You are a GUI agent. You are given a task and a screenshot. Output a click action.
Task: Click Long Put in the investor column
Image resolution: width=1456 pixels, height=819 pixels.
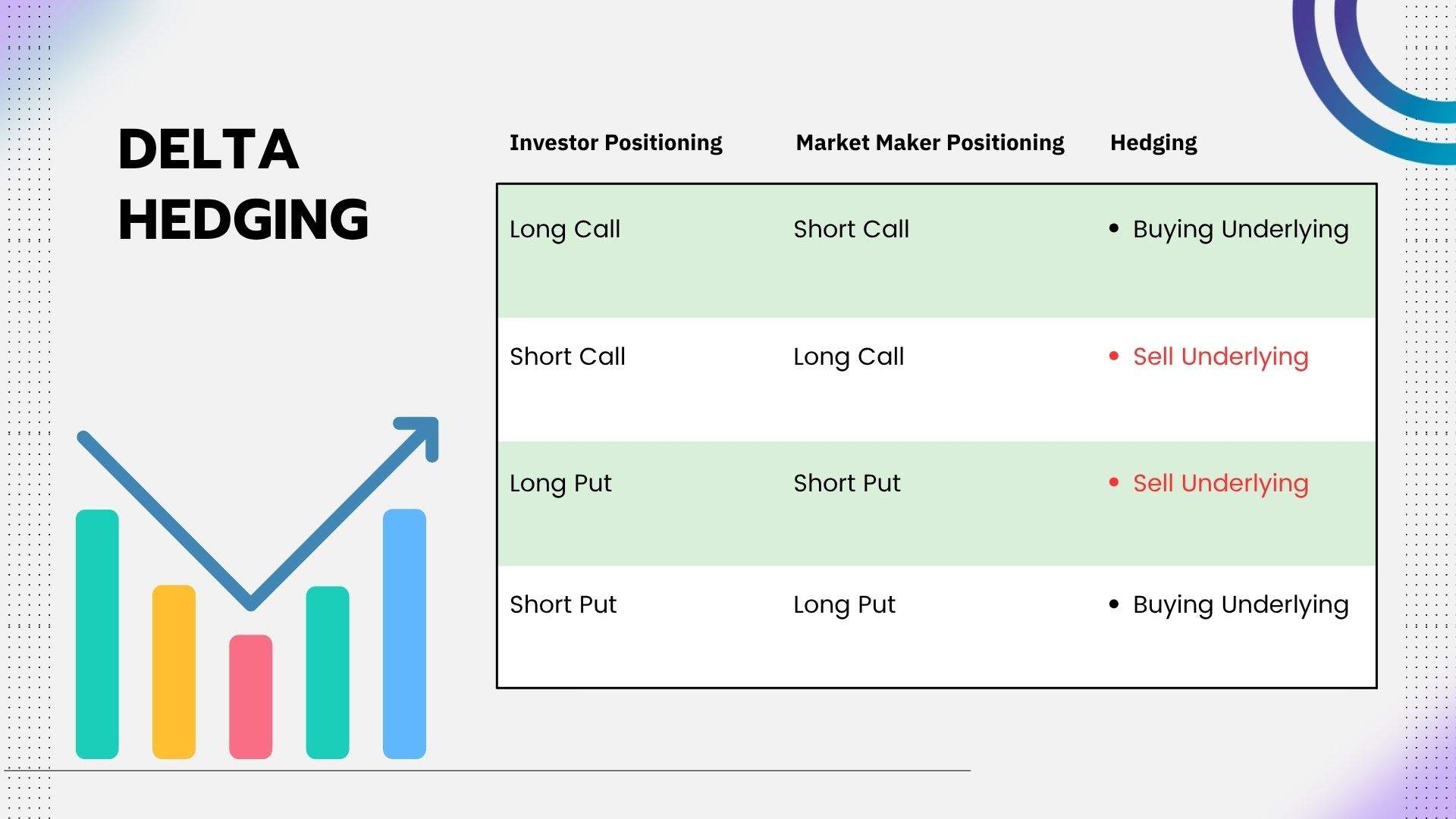[x=560, y=483]
